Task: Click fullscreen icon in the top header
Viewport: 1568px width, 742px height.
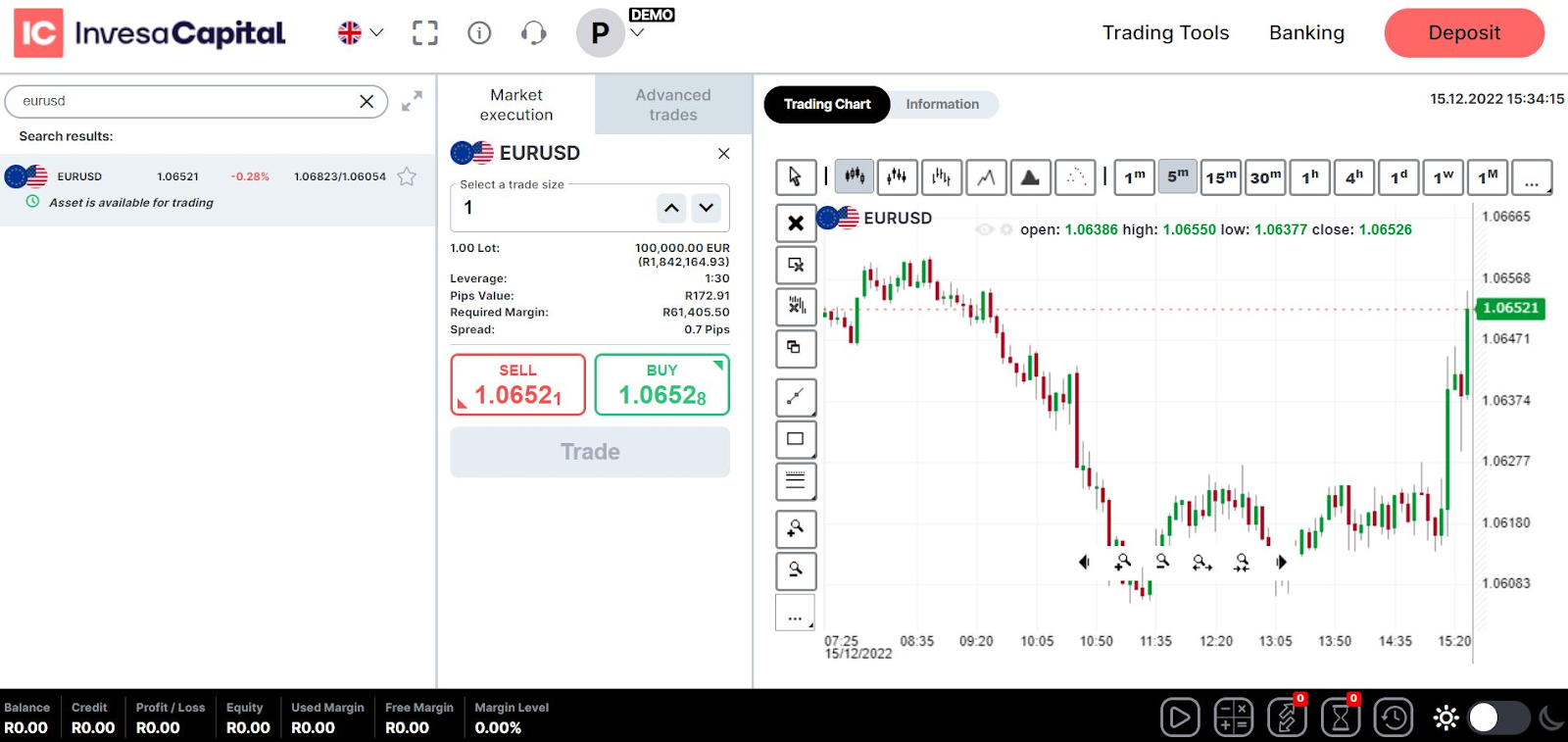Action: (x=425, y=33)
